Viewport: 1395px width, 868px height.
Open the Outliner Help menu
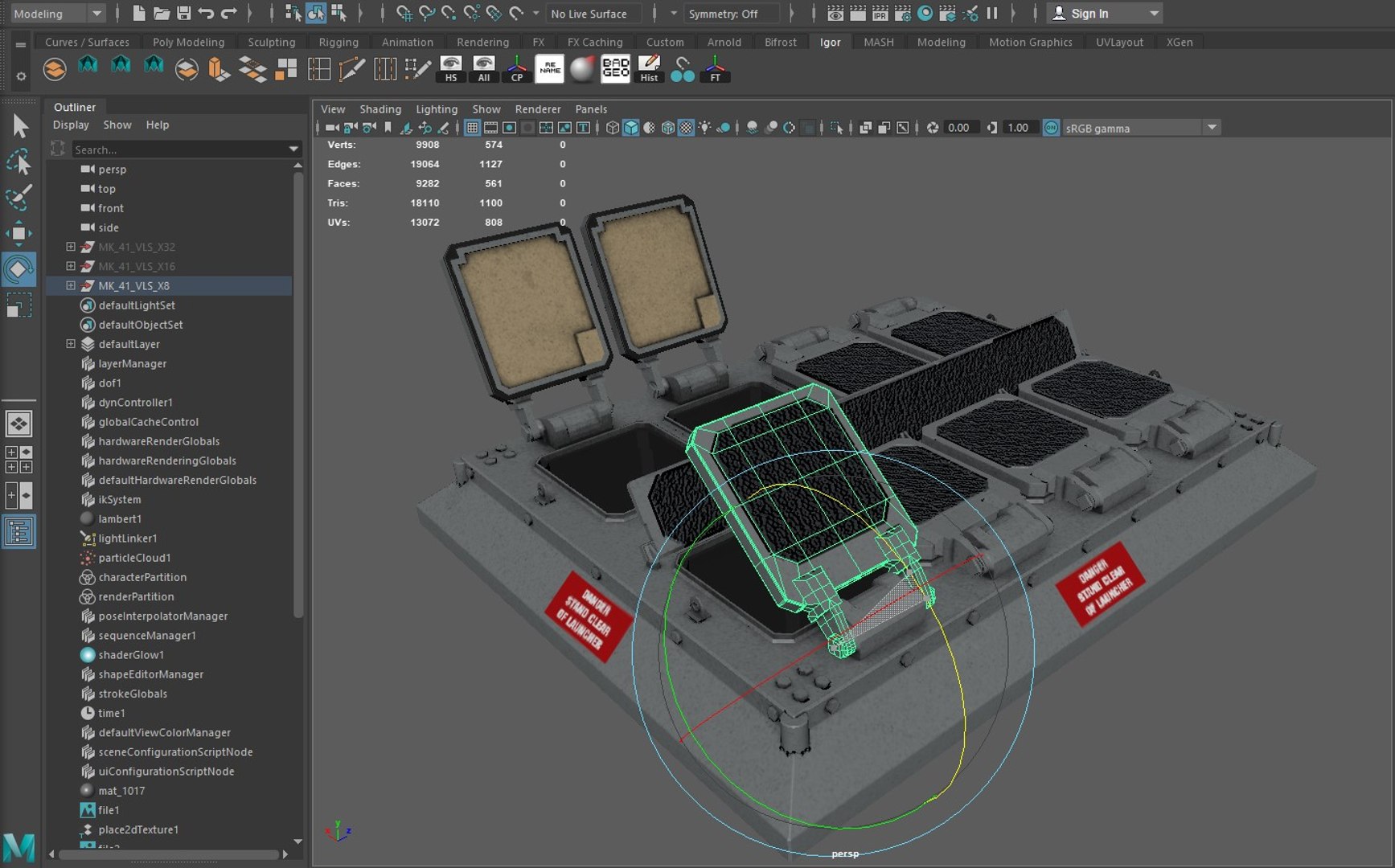coord(158,125)
